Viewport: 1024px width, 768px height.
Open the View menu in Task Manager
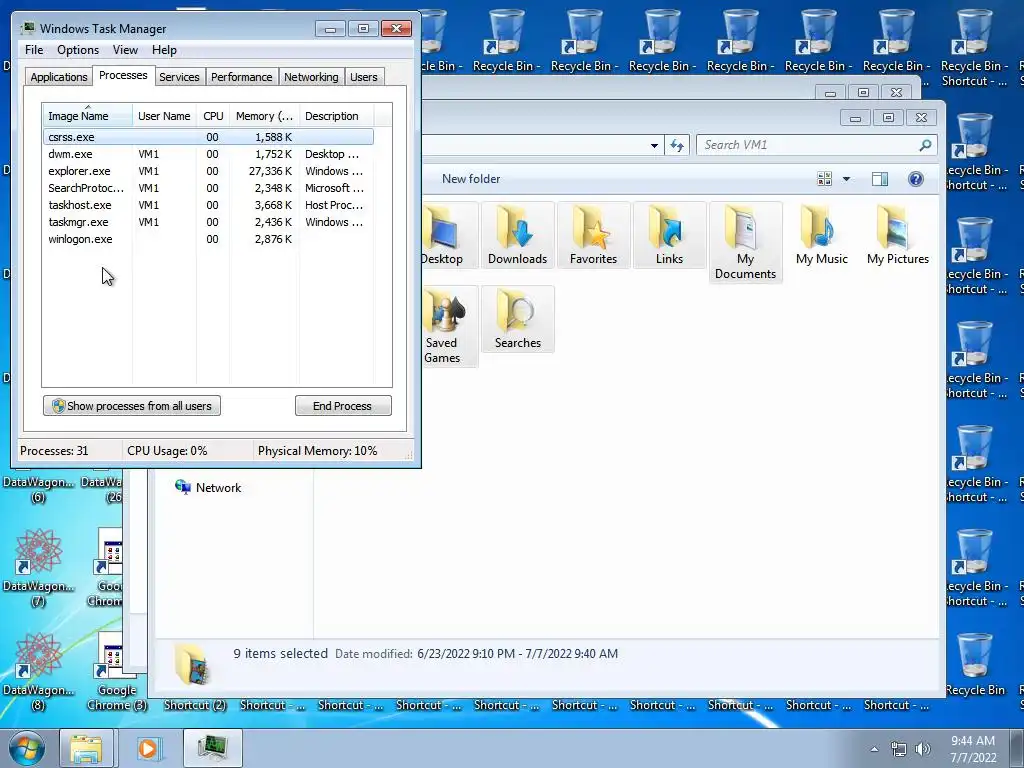[x=125, y=50]
